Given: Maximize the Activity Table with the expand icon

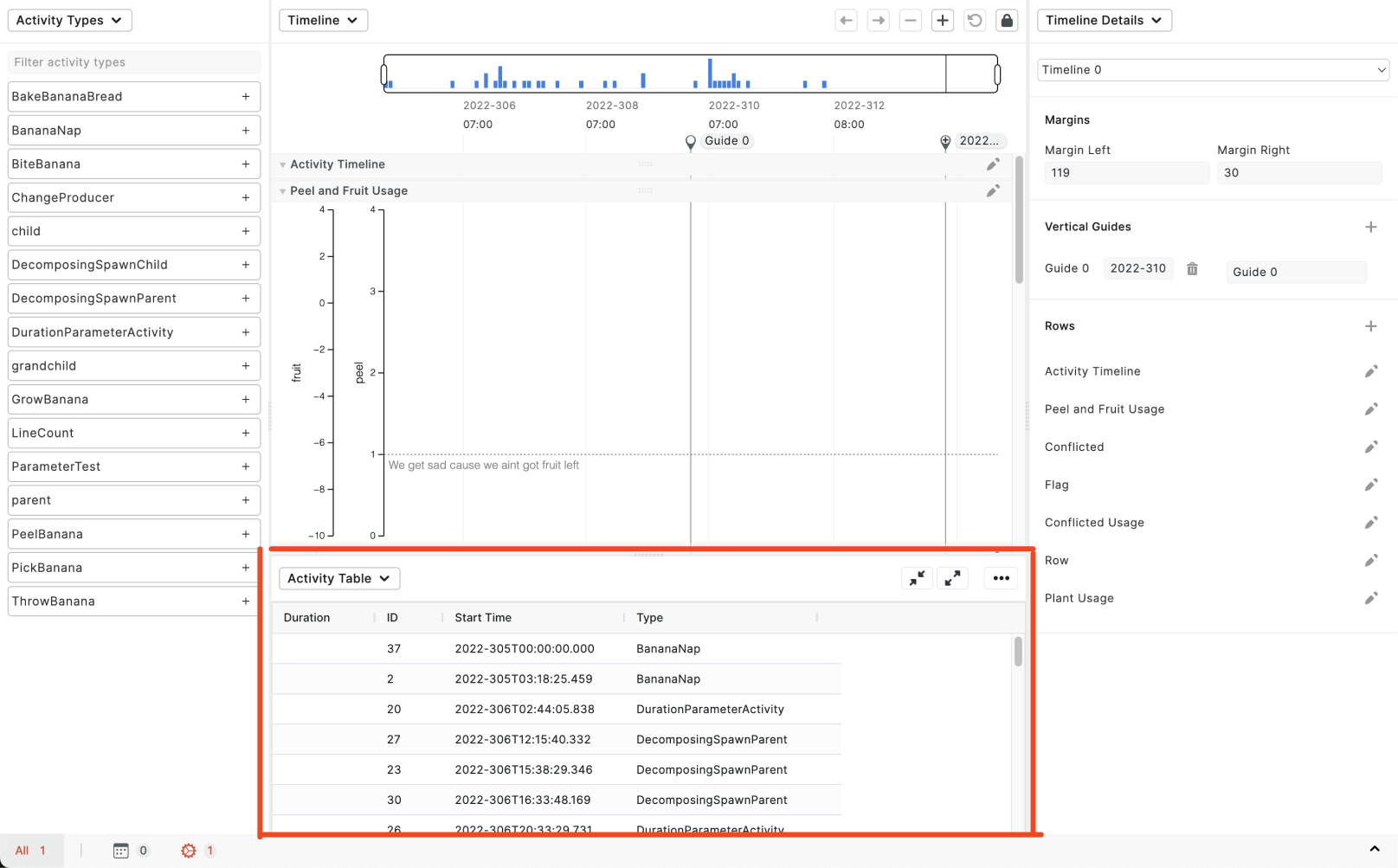Looking at the screenshot, I should [x=952, y=578].
